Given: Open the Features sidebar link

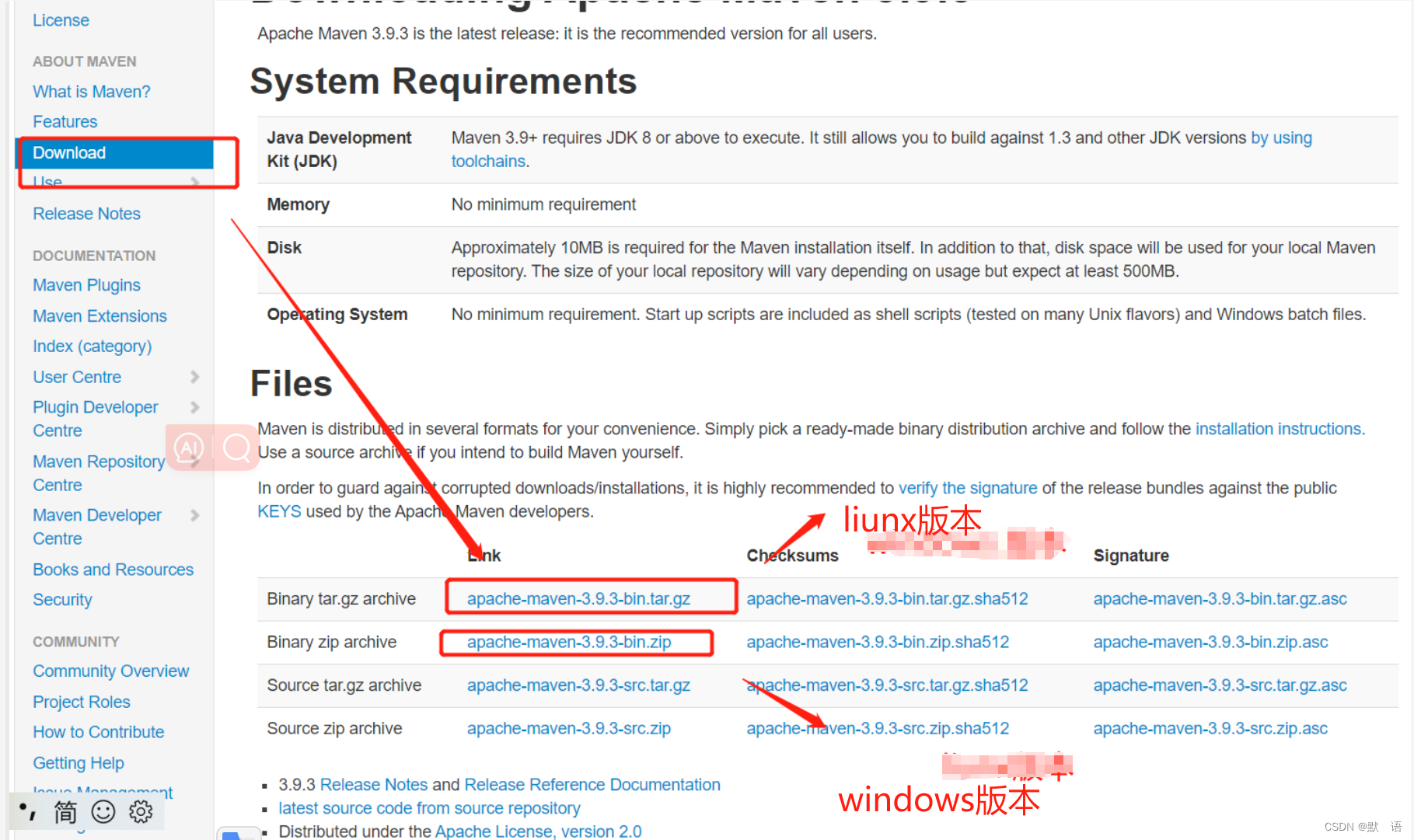Looking at the screenshot, I should coord(65,122).
